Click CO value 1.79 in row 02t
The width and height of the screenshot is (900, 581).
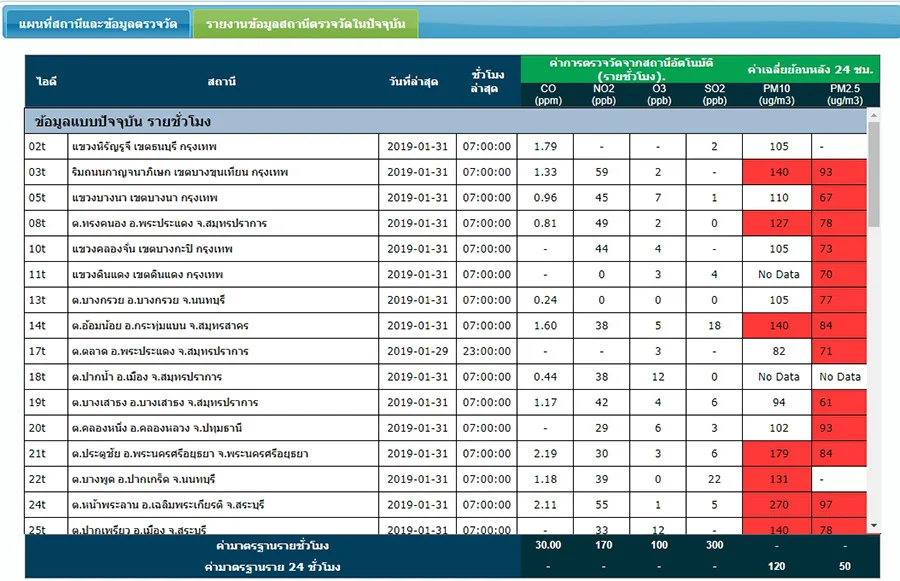[545, 146]
